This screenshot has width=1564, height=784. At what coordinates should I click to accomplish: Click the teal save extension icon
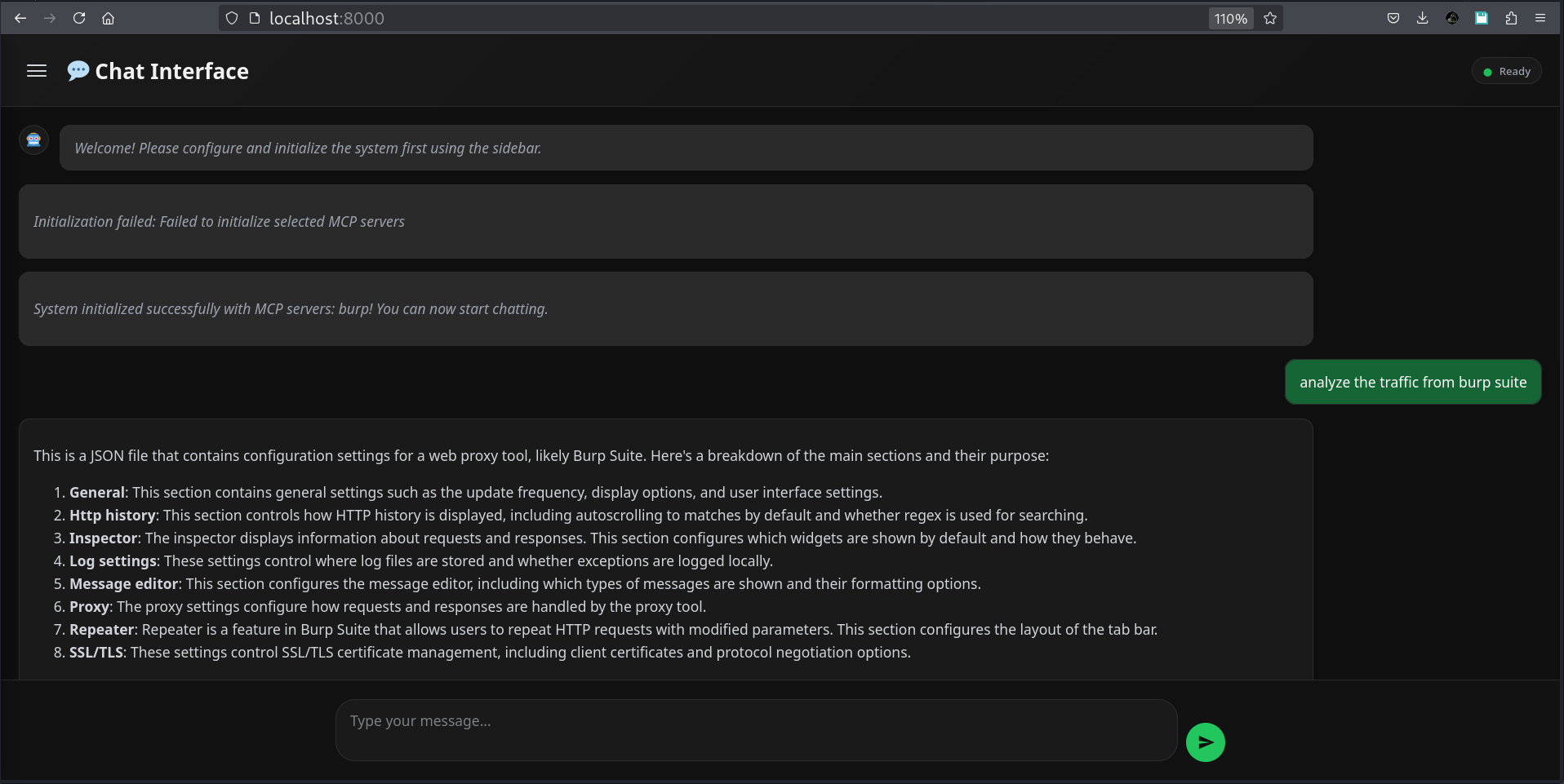(1482, 18)
